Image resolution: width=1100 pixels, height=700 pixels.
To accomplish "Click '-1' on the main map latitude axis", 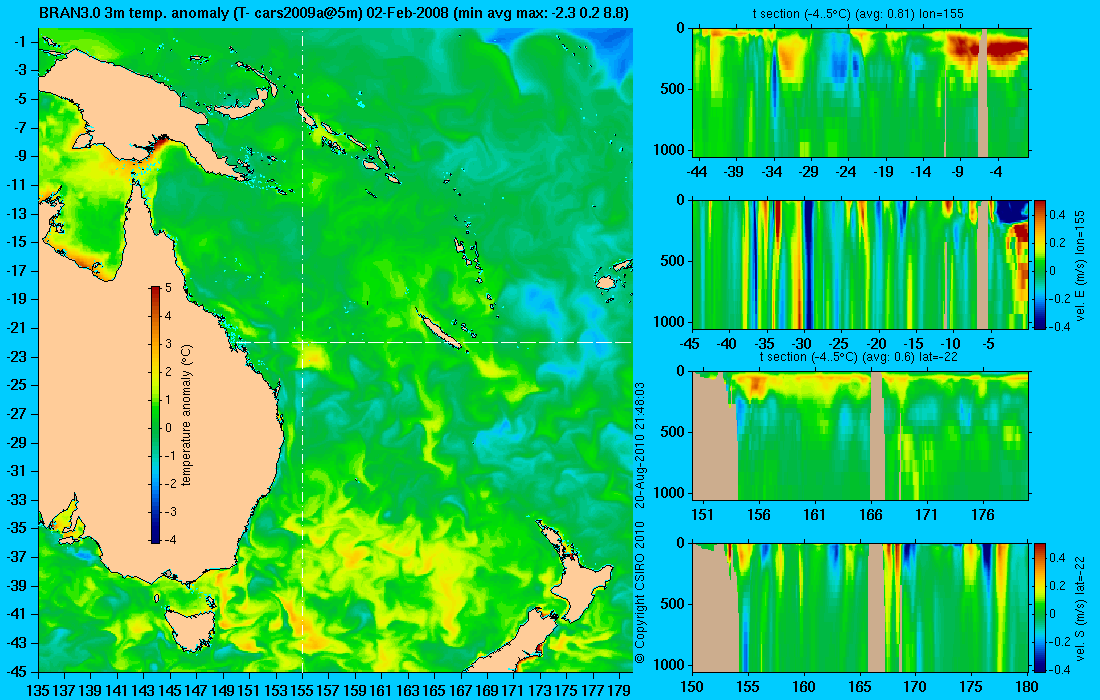I will point(20,41).
